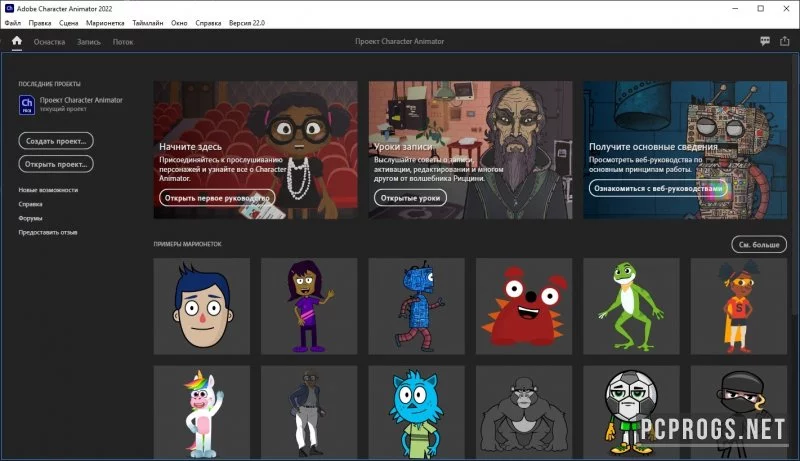Open the Предоставить отзыв link
Viewport: 800px width, 461px height.
coord(48,233)
